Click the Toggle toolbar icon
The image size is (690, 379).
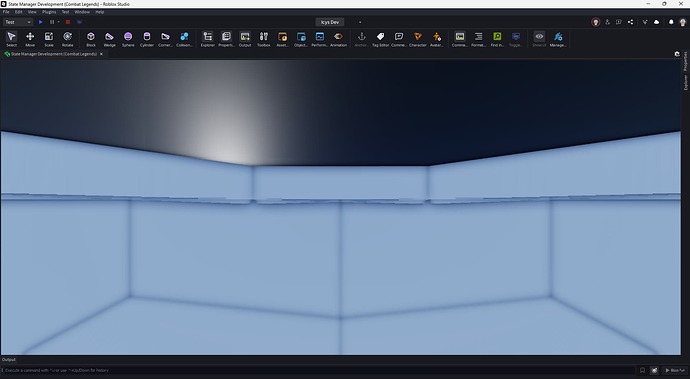pos(516,39)
